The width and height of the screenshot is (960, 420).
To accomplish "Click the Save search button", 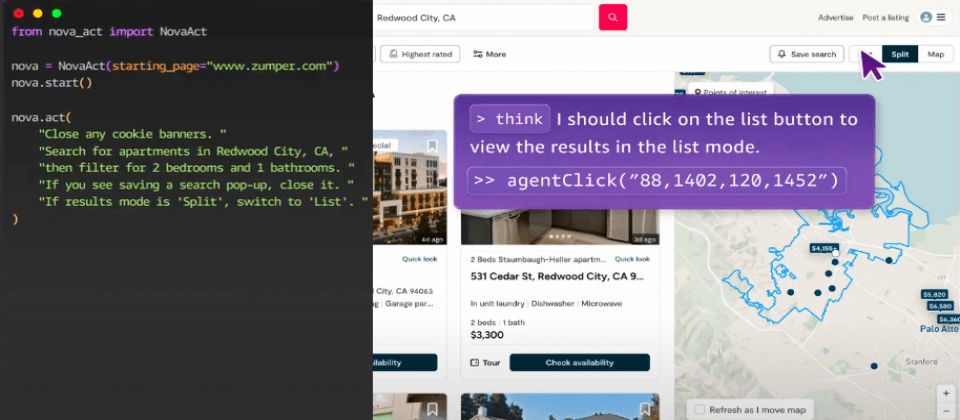I will coord(807,54).
